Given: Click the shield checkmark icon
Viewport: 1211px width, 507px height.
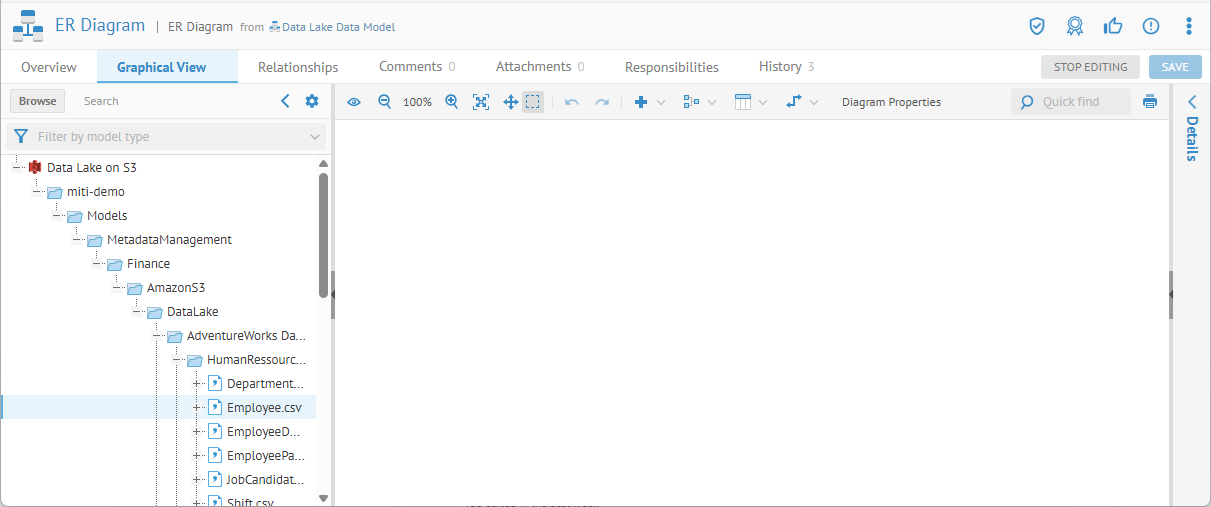Looking at the screenshot, I should [x=1037, y=26].
